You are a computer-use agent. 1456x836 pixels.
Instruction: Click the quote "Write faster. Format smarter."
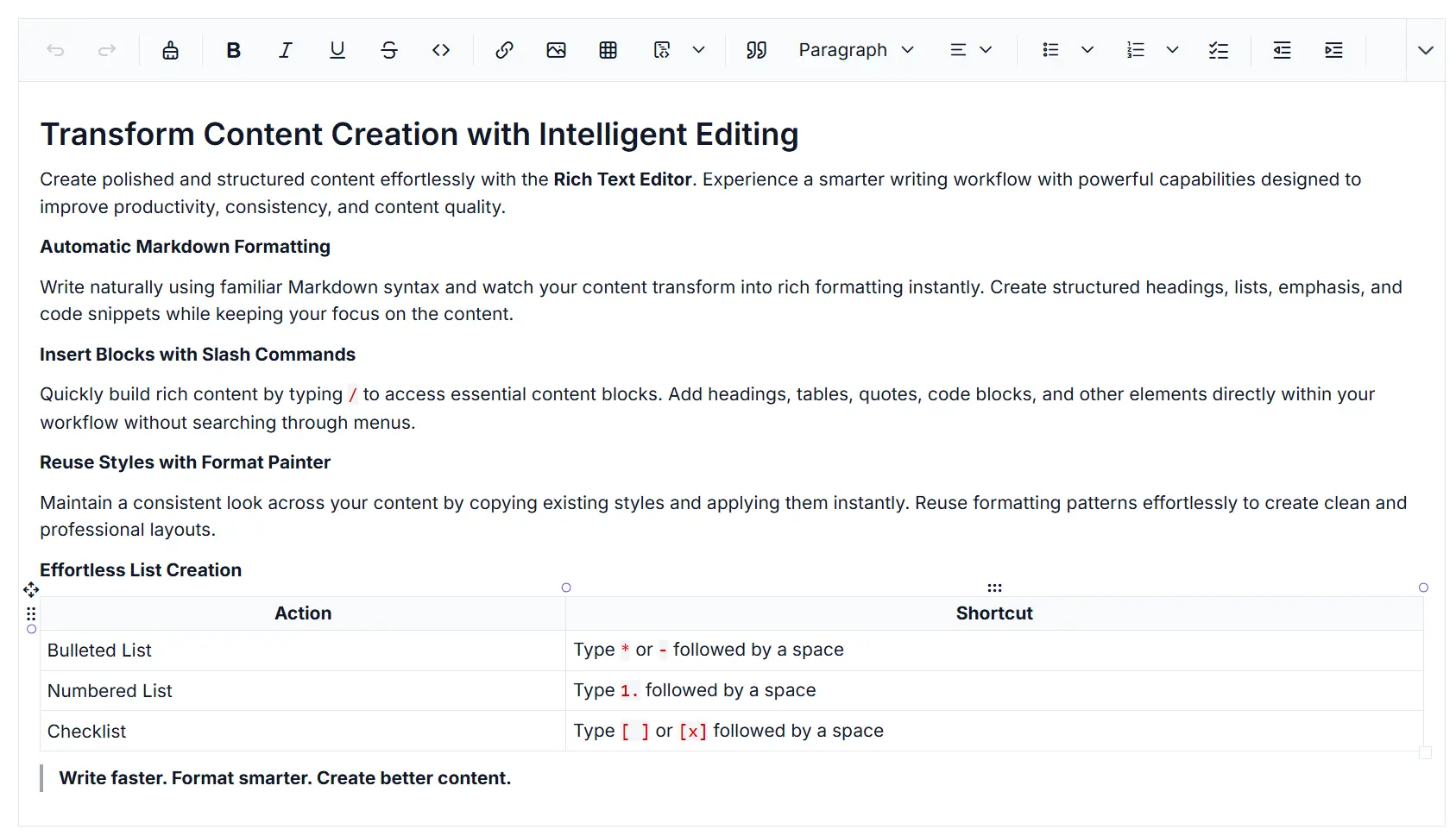(285, 778)
